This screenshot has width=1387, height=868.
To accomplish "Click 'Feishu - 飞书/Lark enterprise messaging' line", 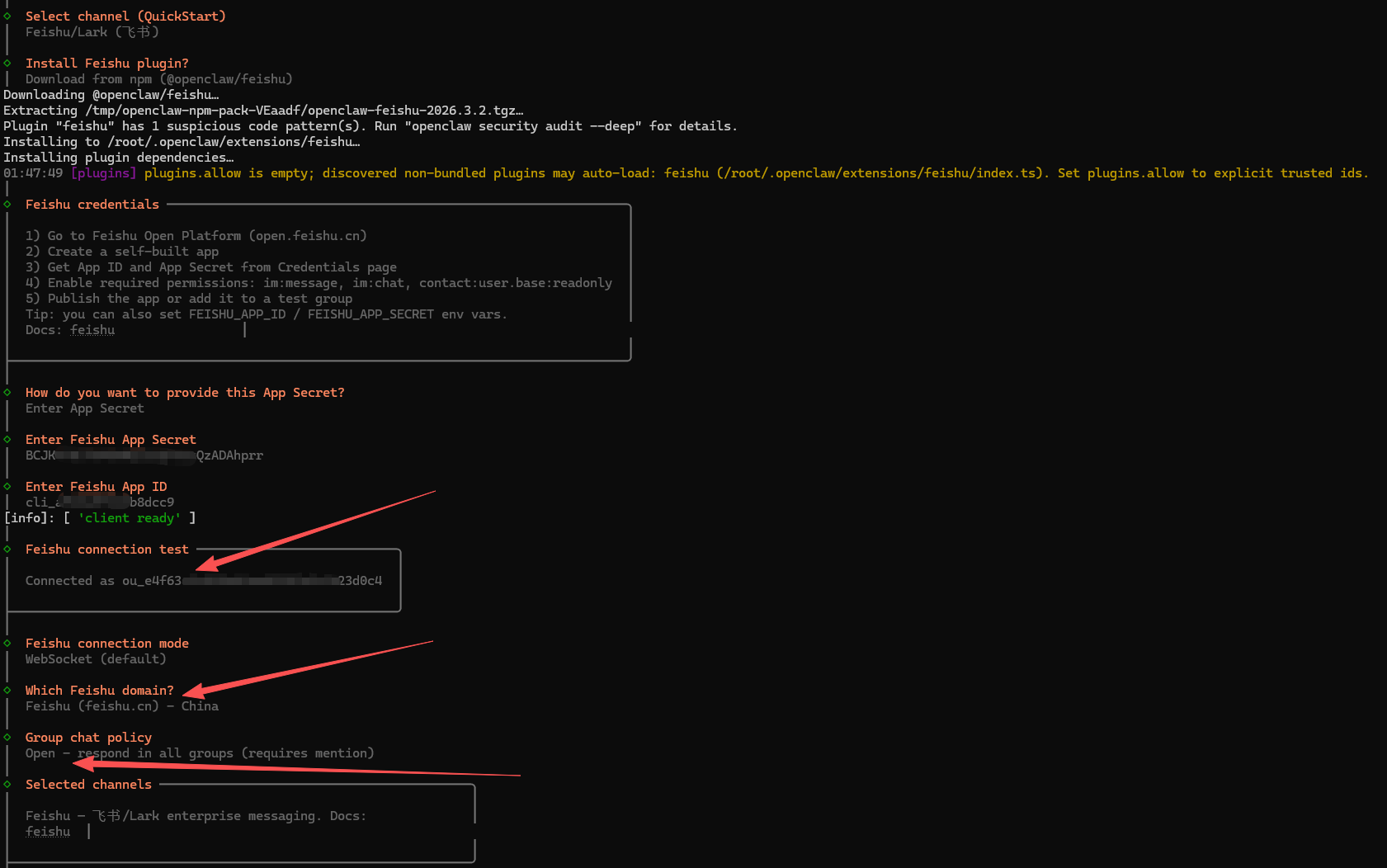I will (x=196, y=815).
